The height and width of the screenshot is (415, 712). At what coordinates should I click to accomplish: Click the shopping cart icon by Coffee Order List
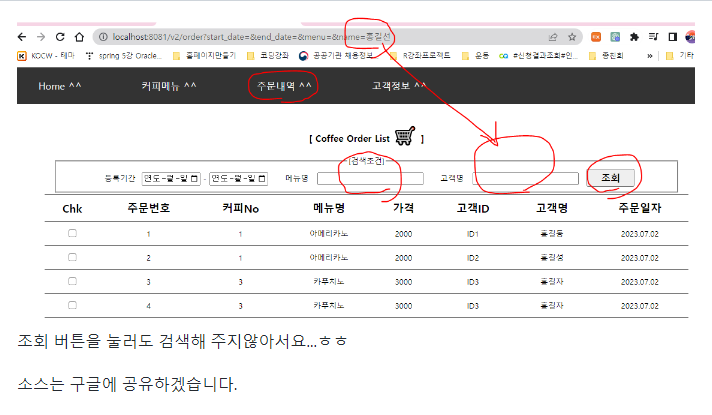405,136
